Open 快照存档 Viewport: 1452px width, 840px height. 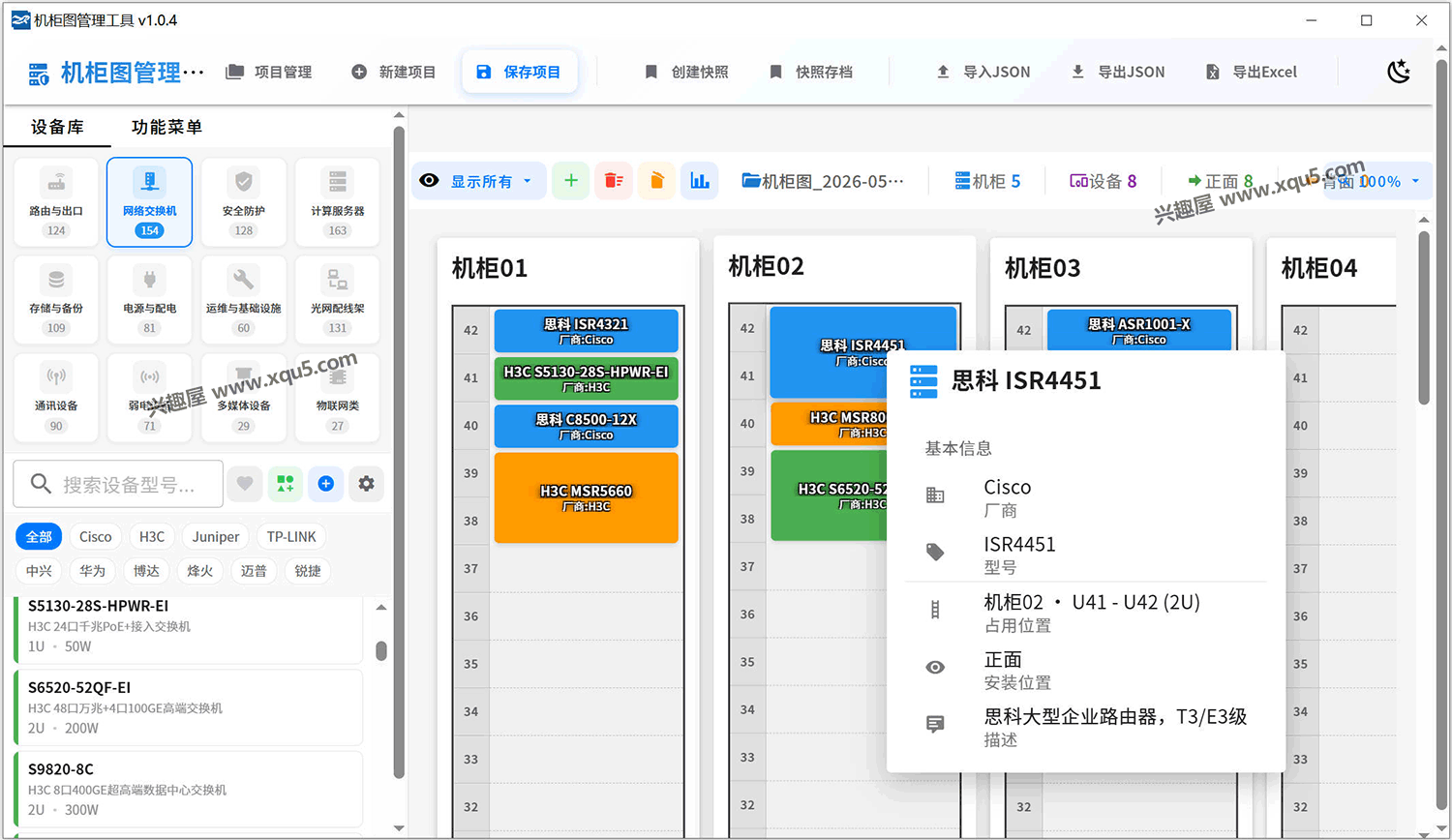tap(811, 72)
